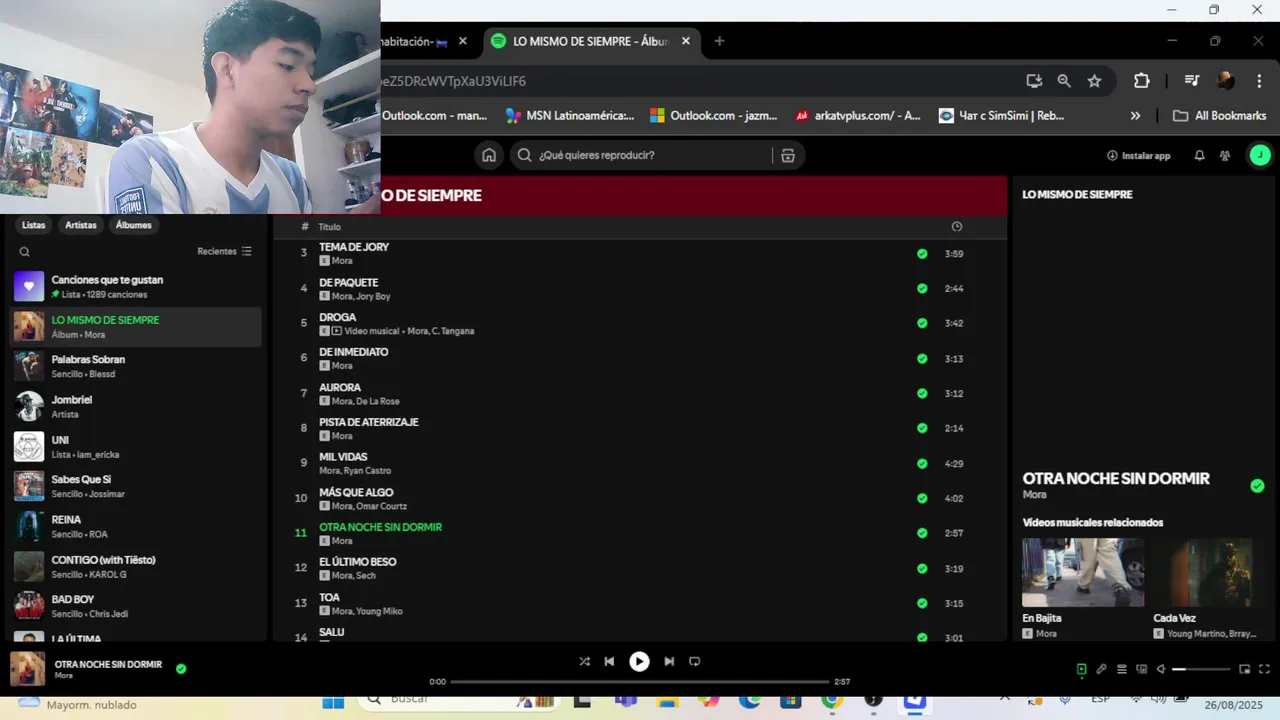The image size is (1280, 720).
Task: Expand hidden bookmarks chevron
Action: 1135,116
